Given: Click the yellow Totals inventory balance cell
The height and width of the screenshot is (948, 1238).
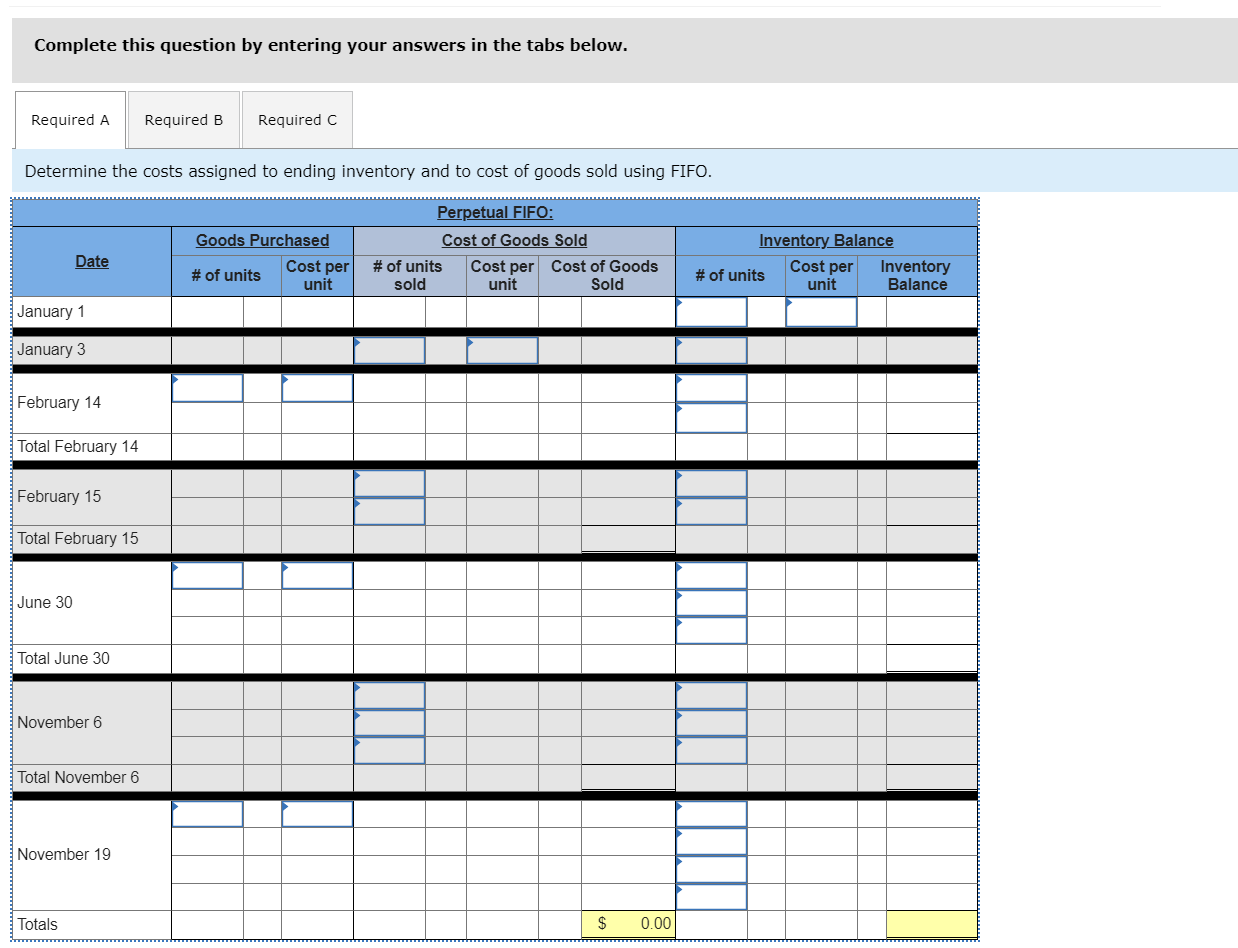Looking at the screenshot, I should click(930, 924).
